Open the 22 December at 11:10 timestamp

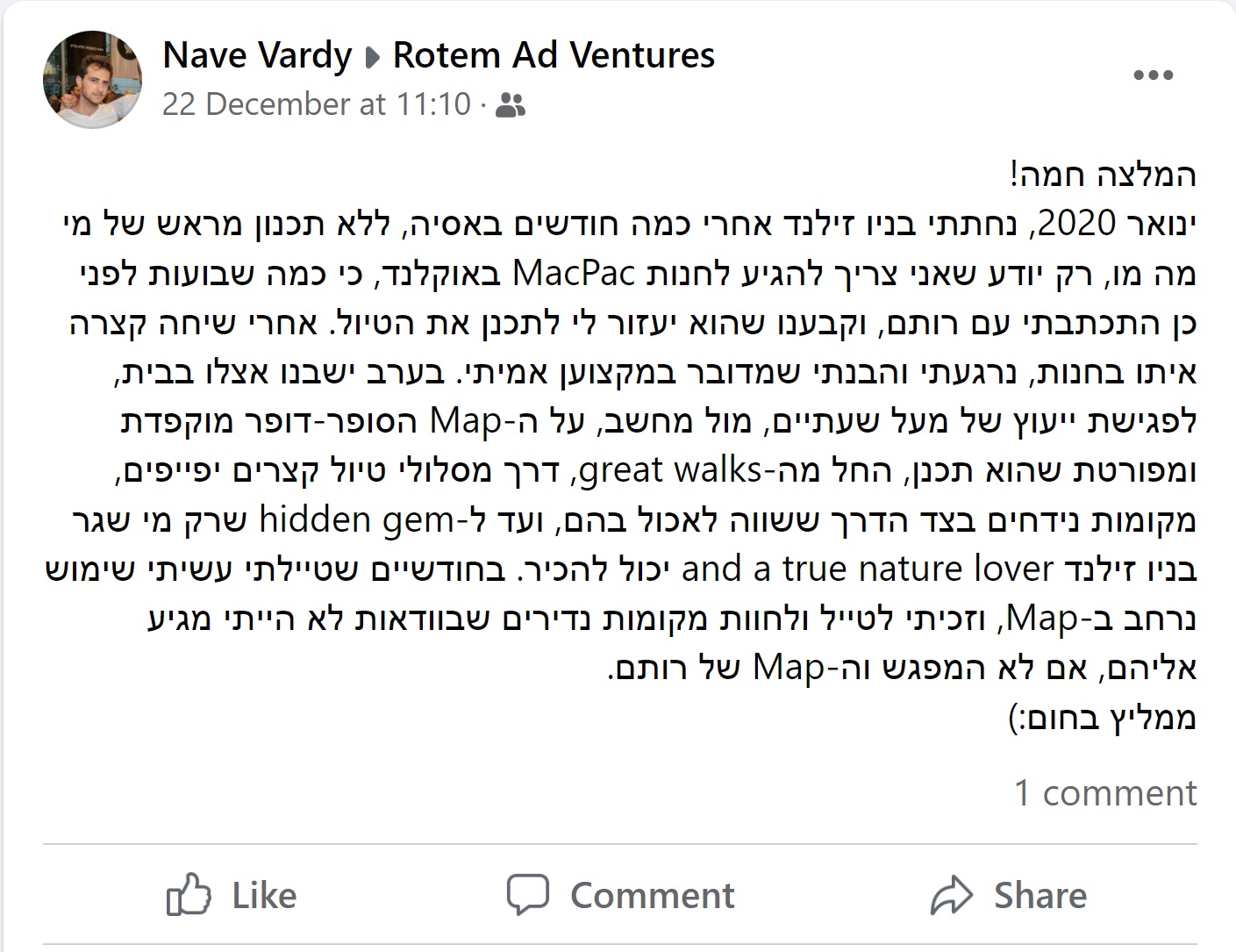[317, 104]
